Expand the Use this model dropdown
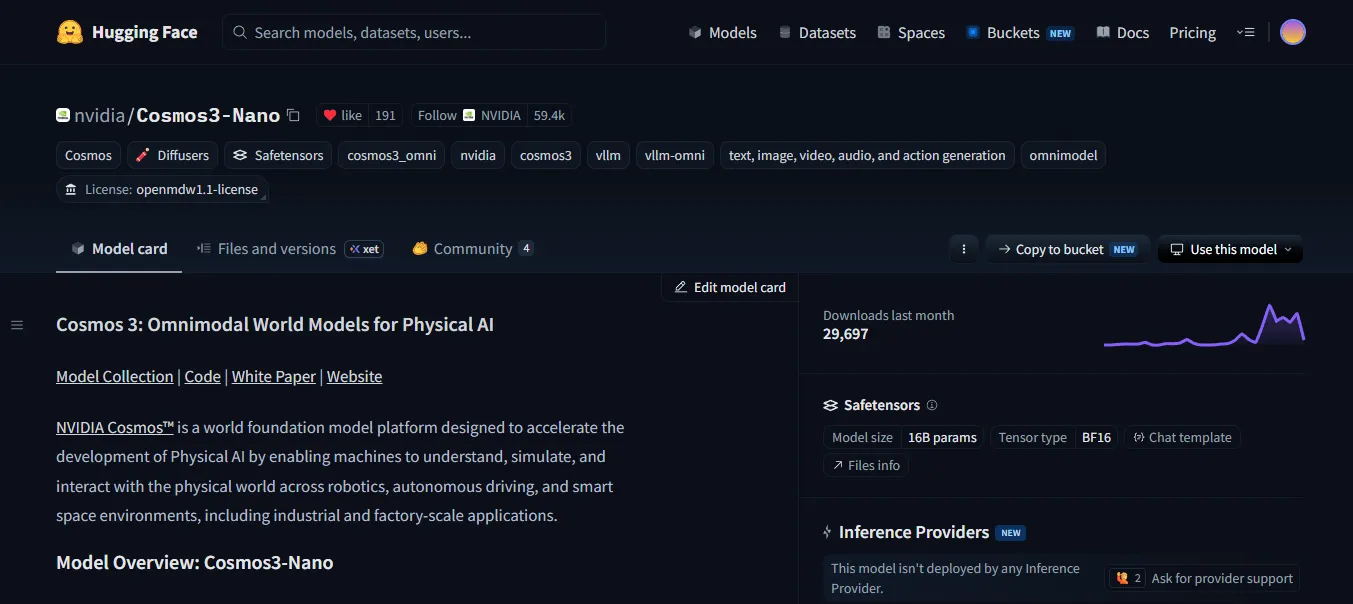This screenshot has width=1353, height=604. [1230, 249]
